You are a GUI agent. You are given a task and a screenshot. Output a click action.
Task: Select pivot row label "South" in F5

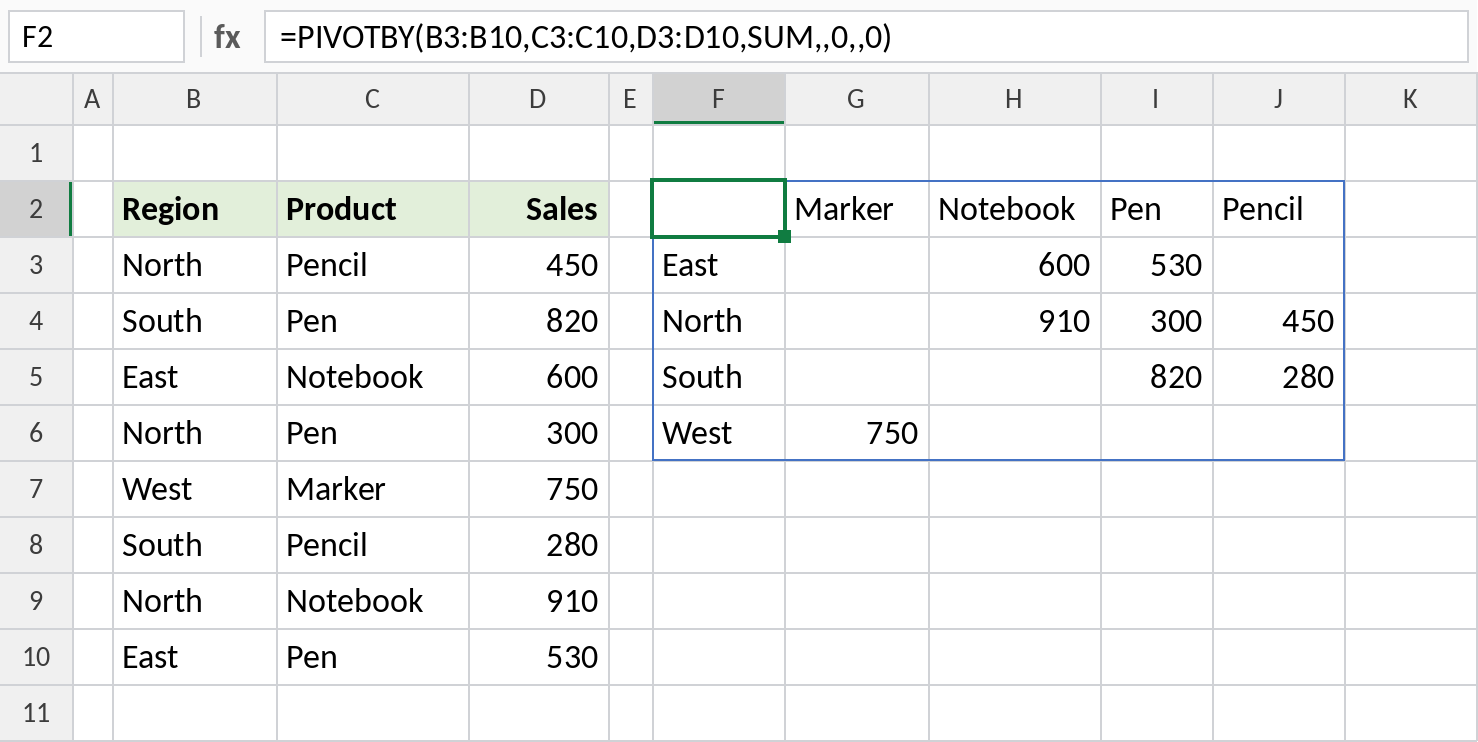718,377
